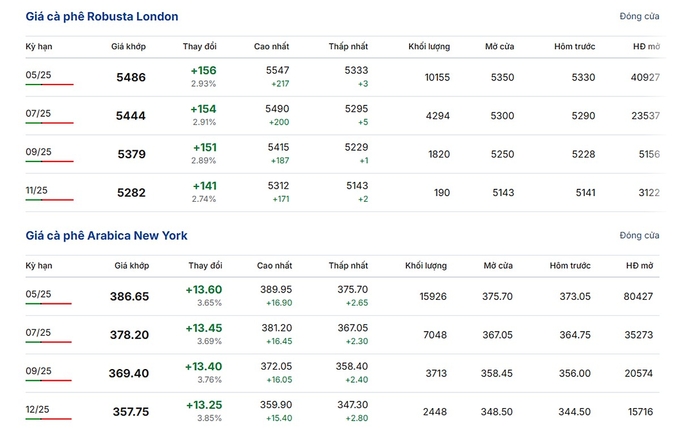This screenshot has height=428, width=680.
Task: Open the Giá cà phê Arabica New York heading
Action: point(107,235)
